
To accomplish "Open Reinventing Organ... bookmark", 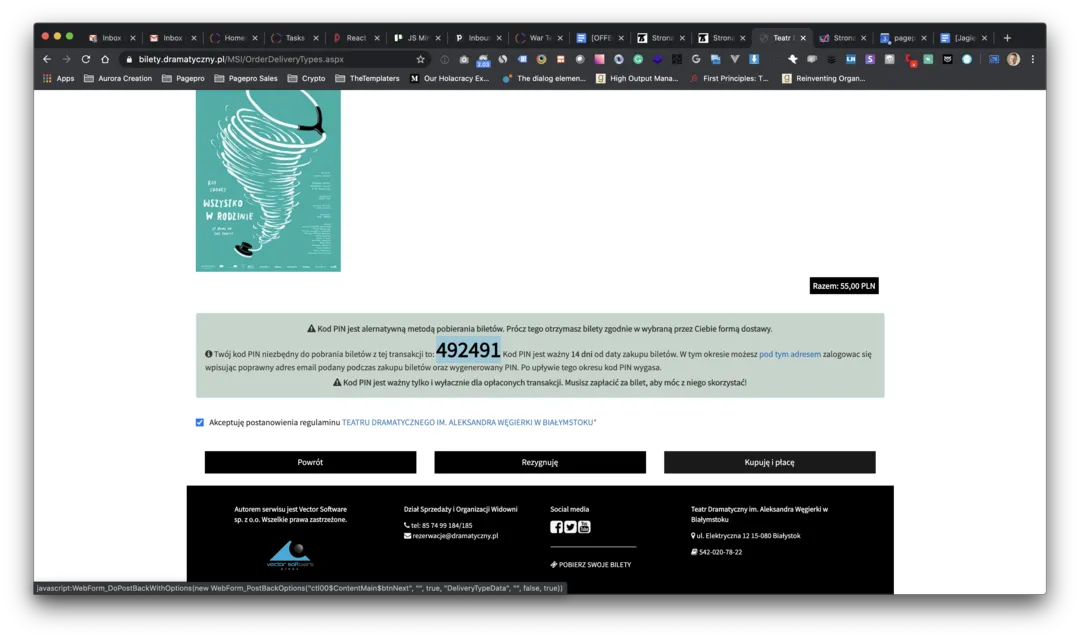I will click(x=824, y=78).
